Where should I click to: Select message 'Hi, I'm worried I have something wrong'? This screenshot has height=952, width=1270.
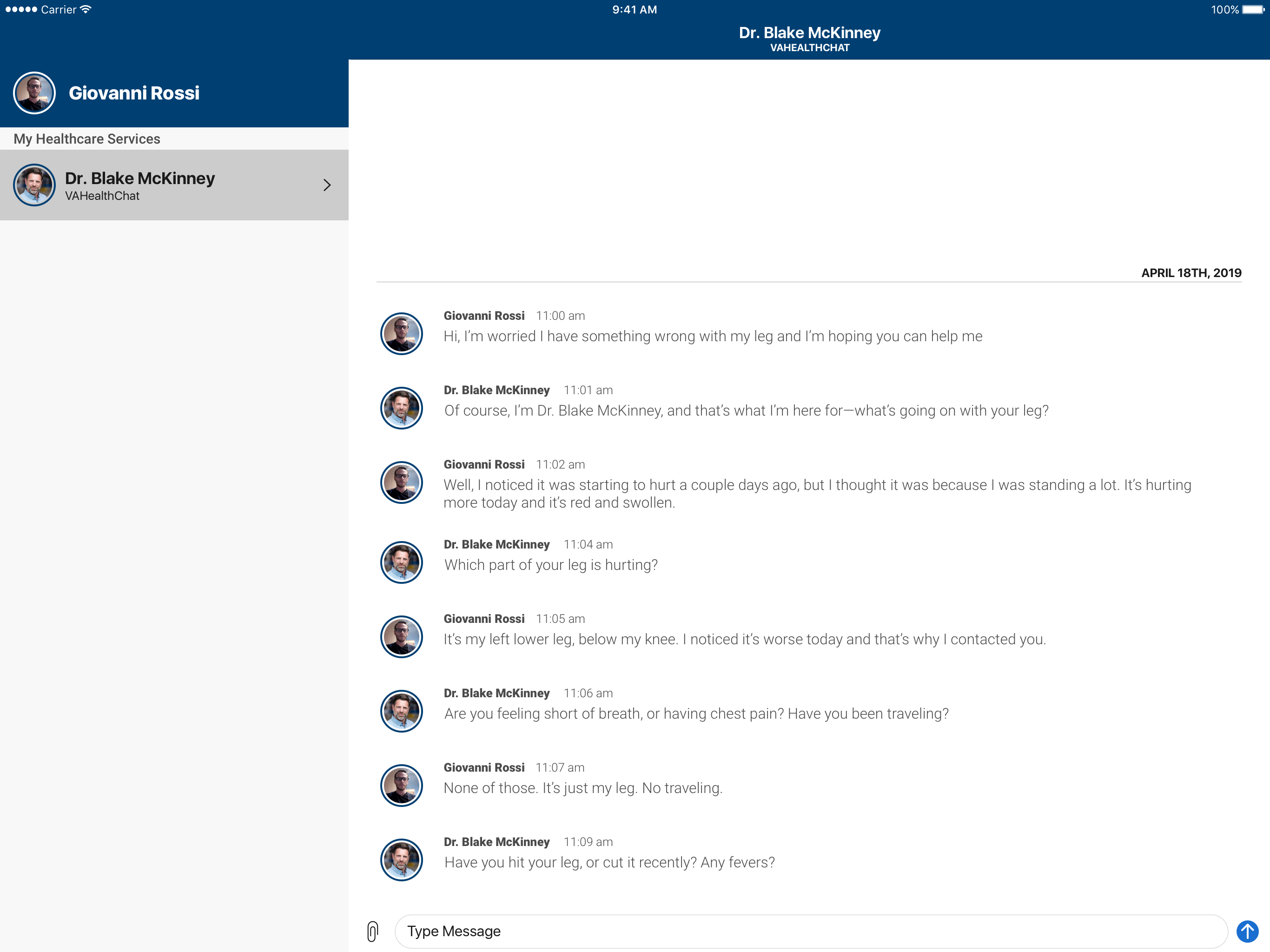713,337
